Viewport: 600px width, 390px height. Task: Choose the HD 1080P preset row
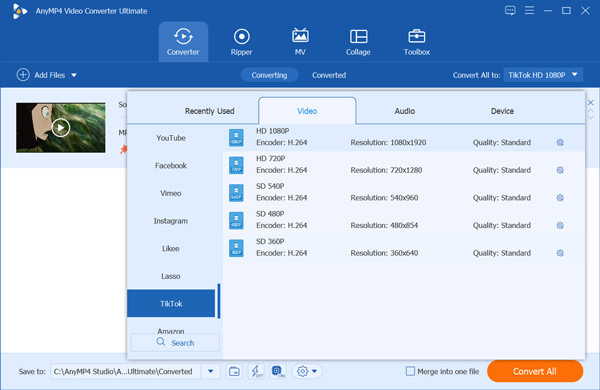pos(404,138)
